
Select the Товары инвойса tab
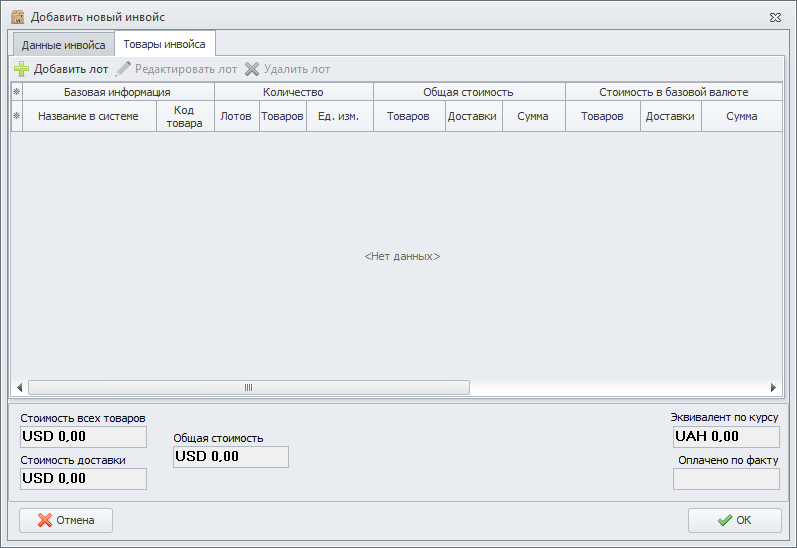click(165, 44)
